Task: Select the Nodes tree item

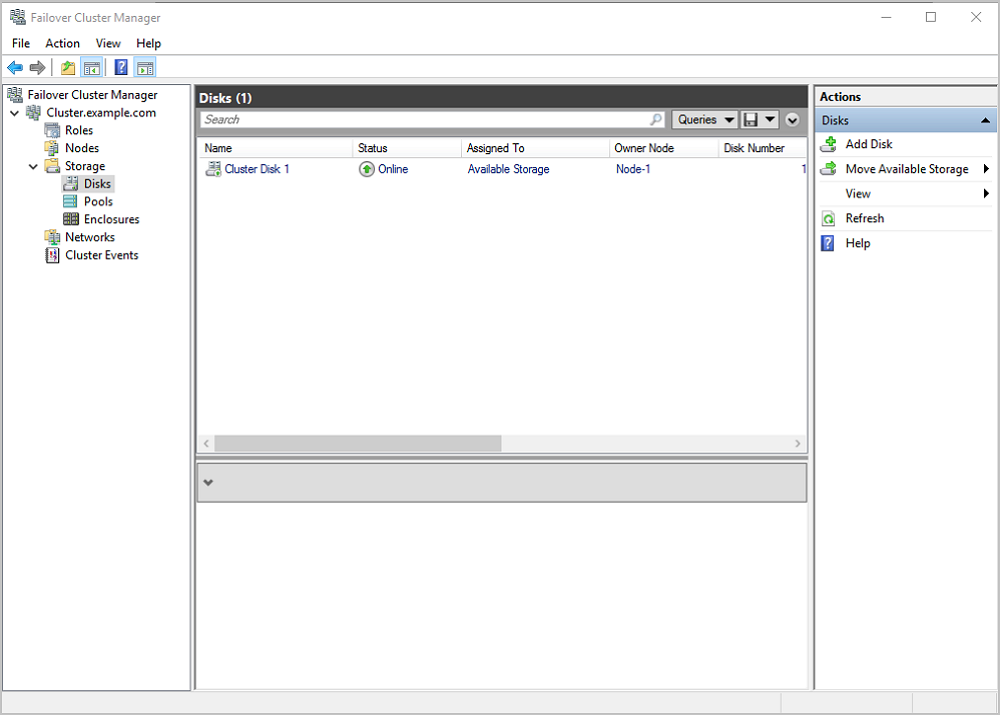Action: point(82,148)
